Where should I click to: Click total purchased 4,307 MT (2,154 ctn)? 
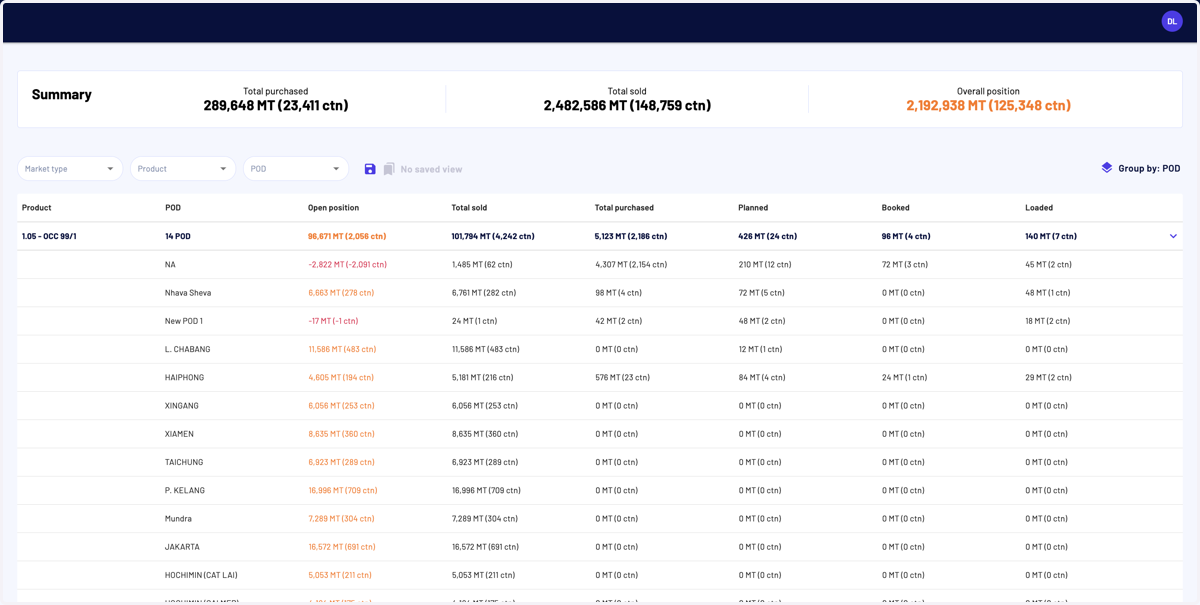tap(631, 265)
